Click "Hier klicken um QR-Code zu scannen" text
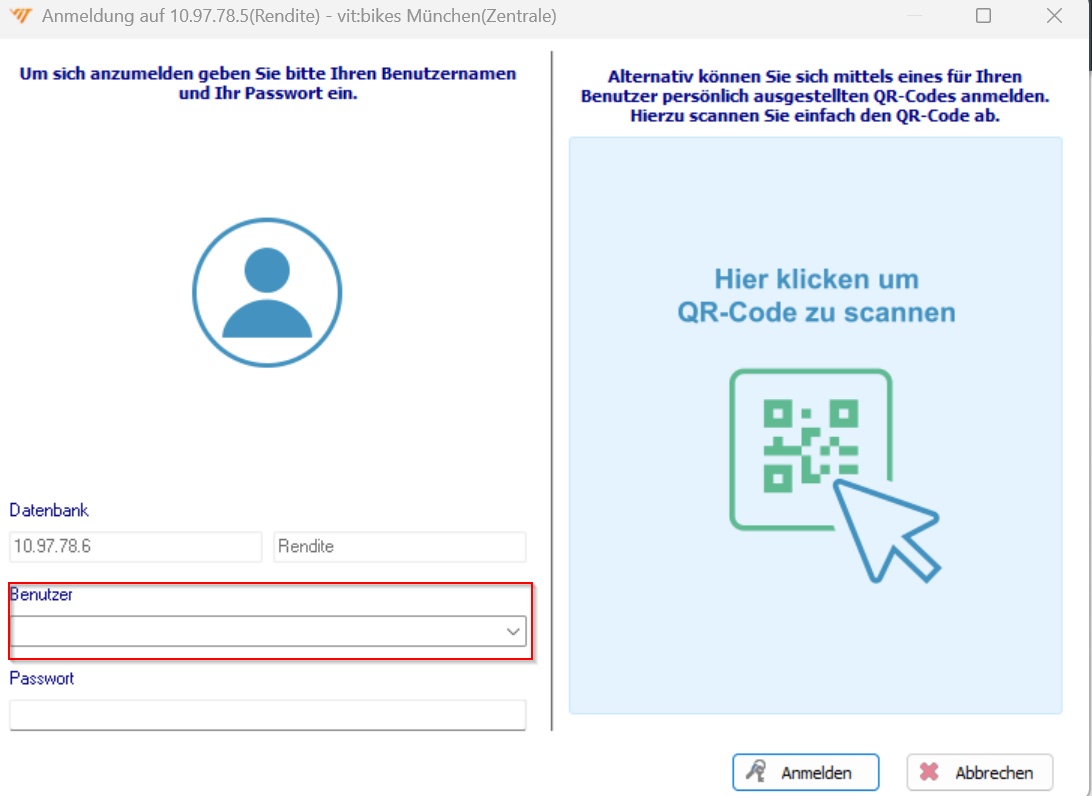Screen dimensions: 1092x796 pyautogui.click(x=816, y=296)
